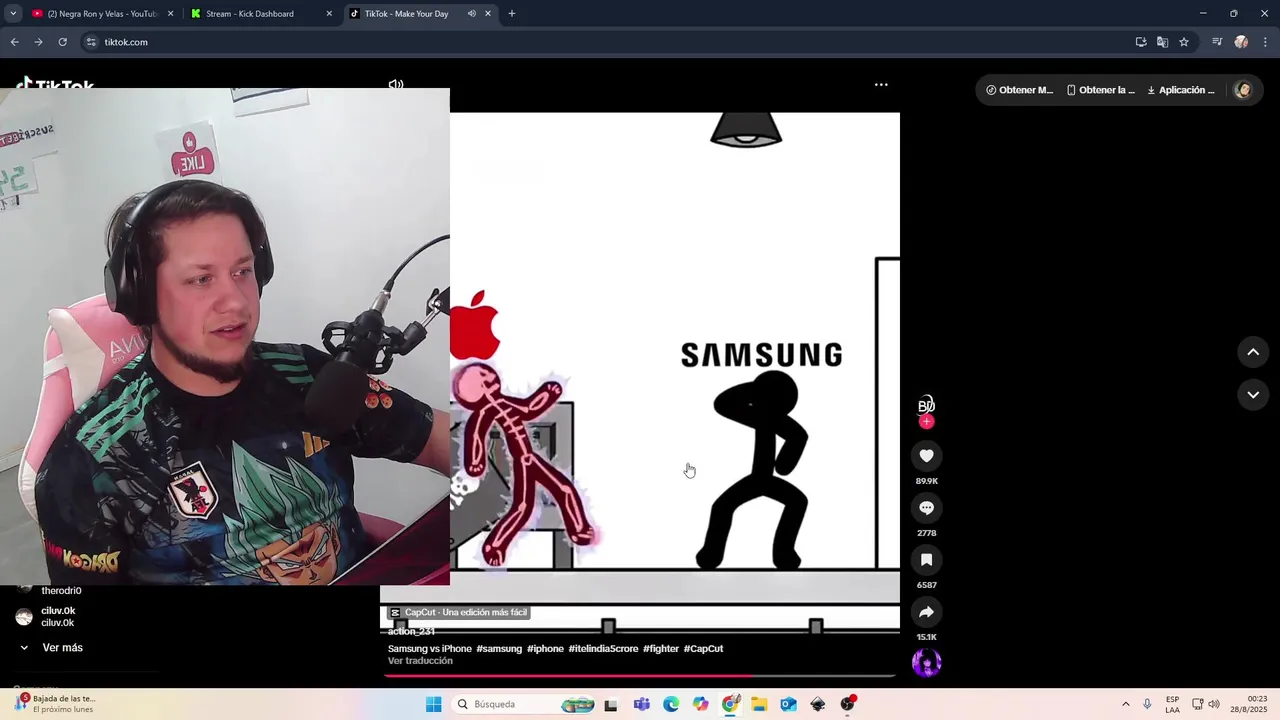
Task: Click the CapCut - Una edición más fácil tag
Action: point(459,612)
